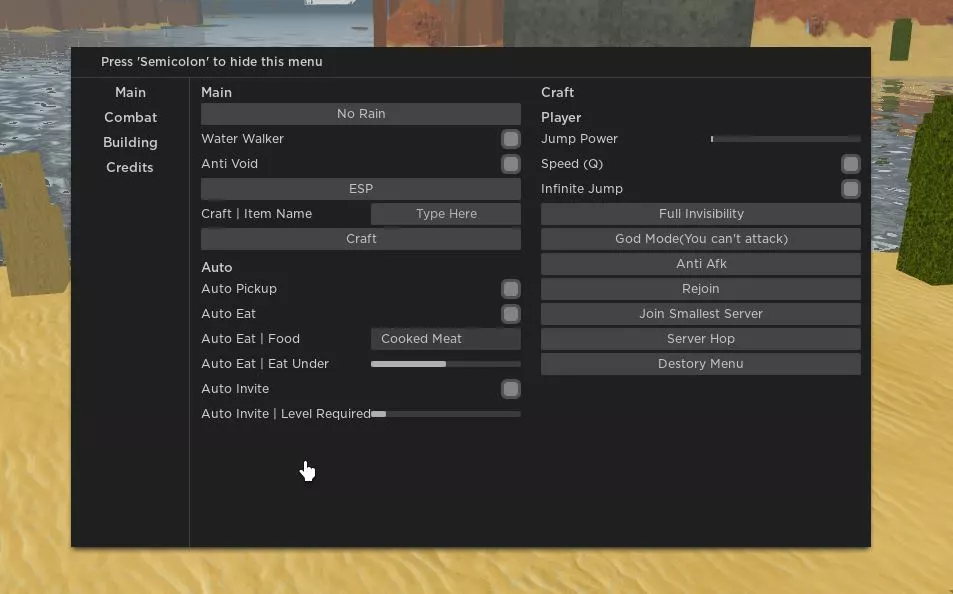Click the Auto section heading
The height and width of the screenshot is (594, 953).
click(216, 268)
